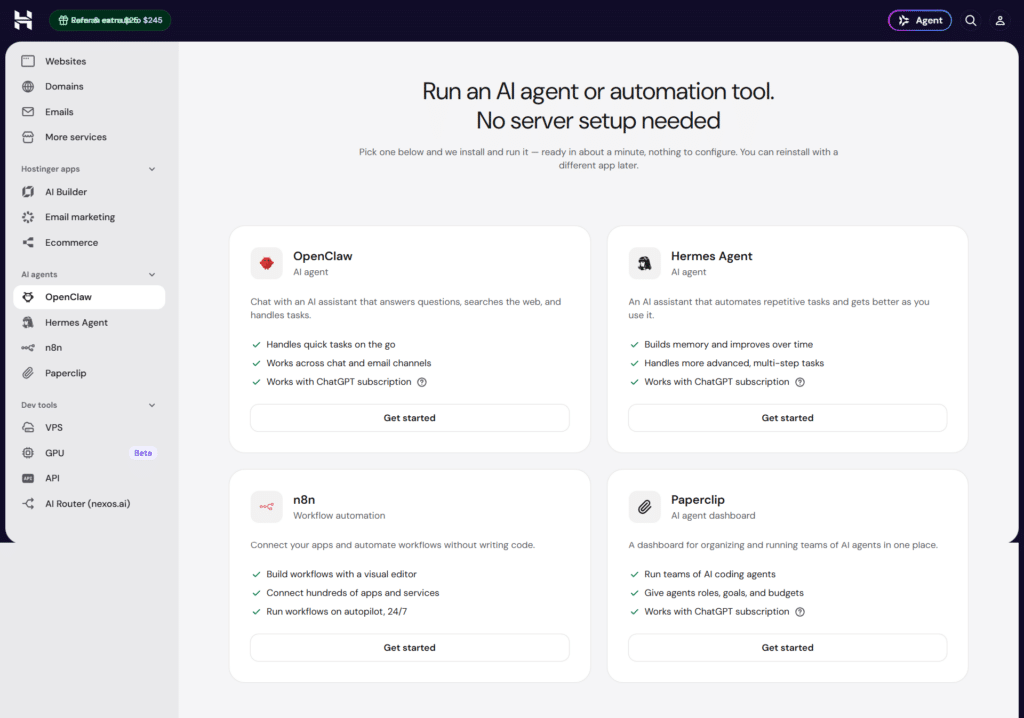Open ChatGPT subscription help in Paperclip card
This screenshot has height=718, width=1024.
coord(800,612)
